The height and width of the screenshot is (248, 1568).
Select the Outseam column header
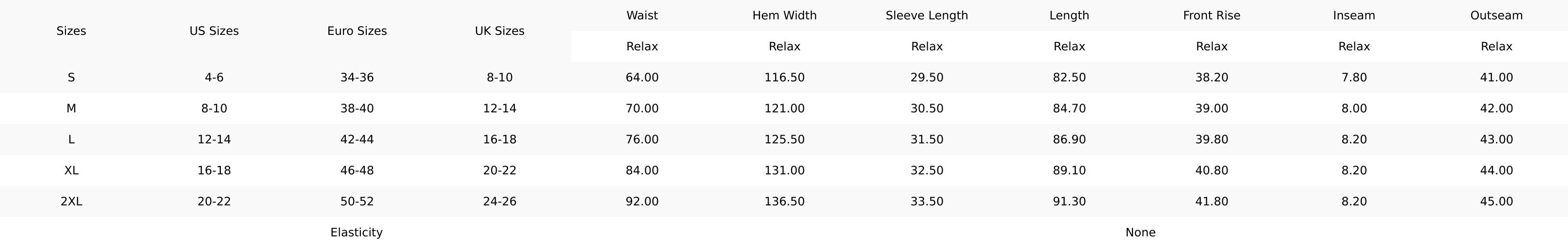pos(1496,16)
